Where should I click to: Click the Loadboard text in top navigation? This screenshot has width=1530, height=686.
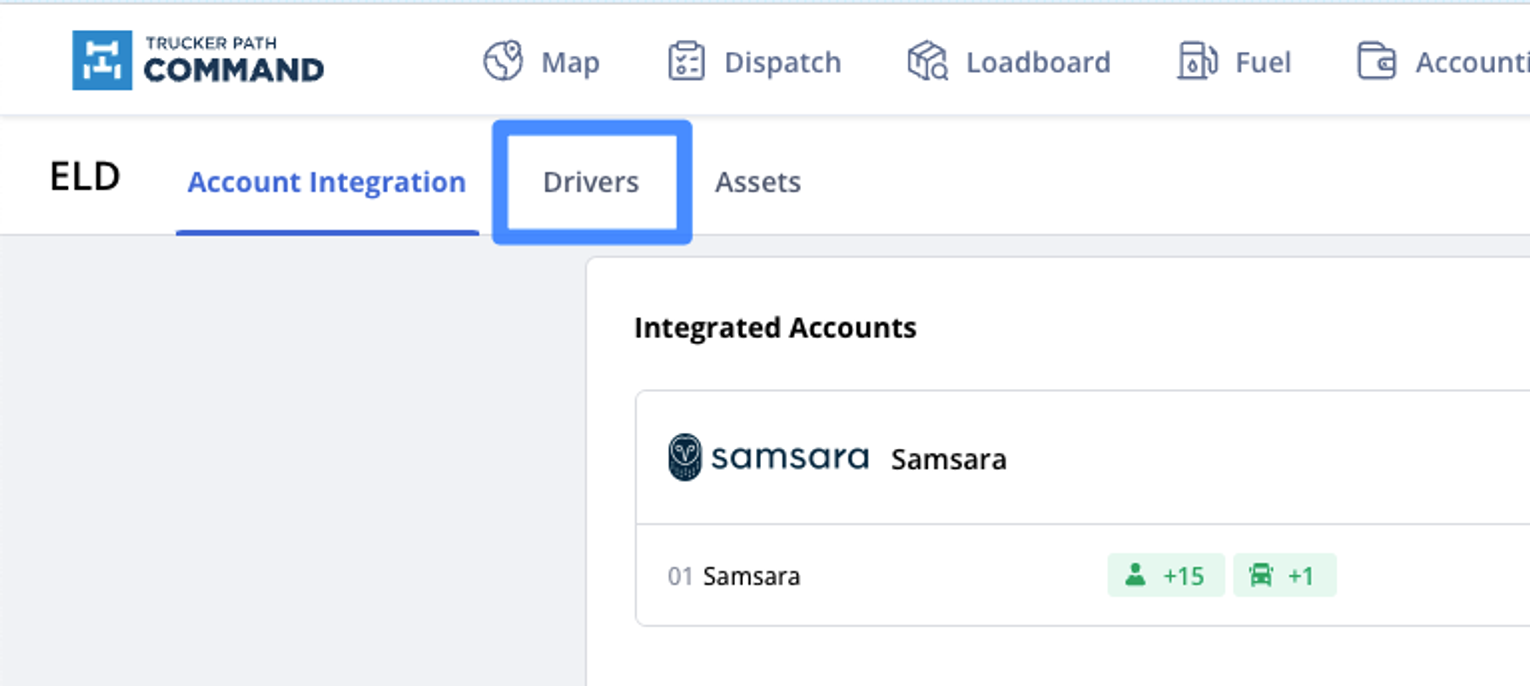1037,62
